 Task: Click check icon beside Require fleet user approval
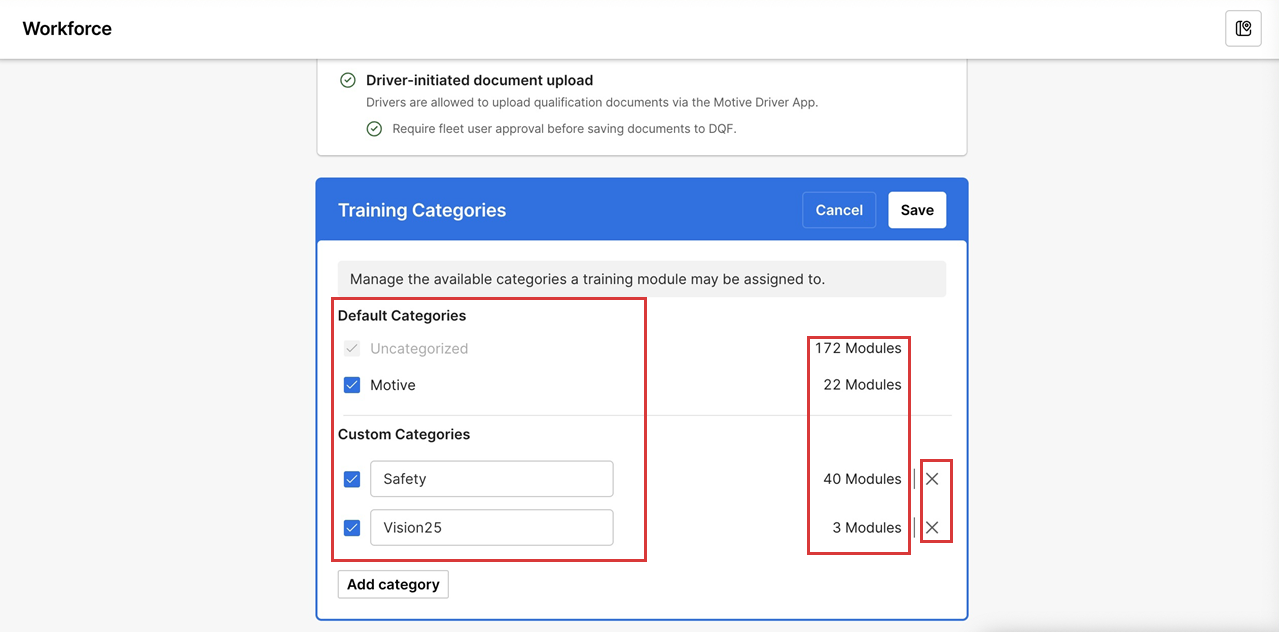[x=374, y=129]
